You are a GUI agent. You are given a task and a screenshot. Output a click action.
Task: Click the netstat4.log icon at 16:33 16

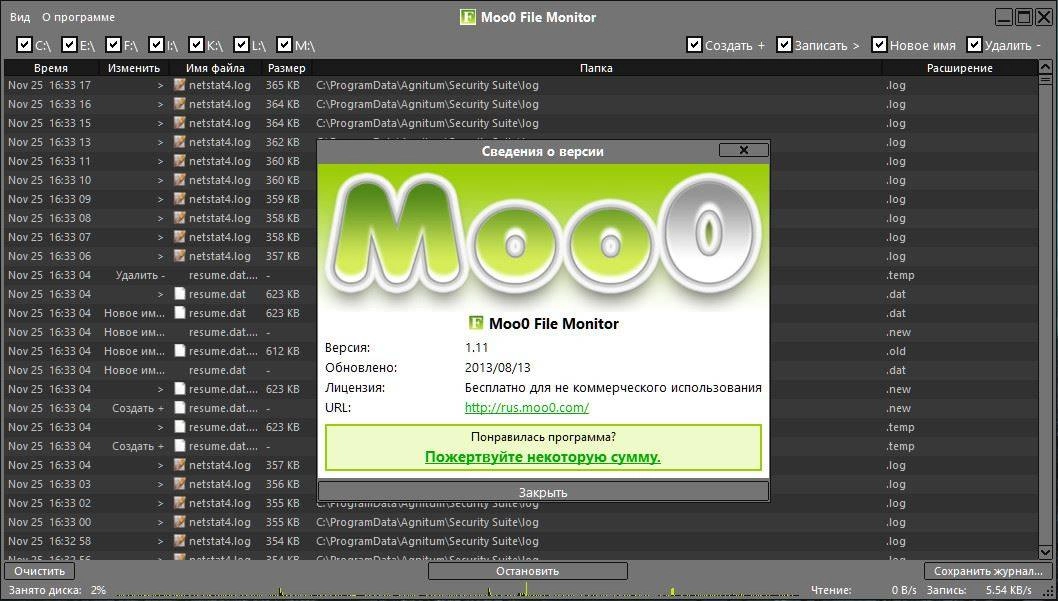[179, 104]
